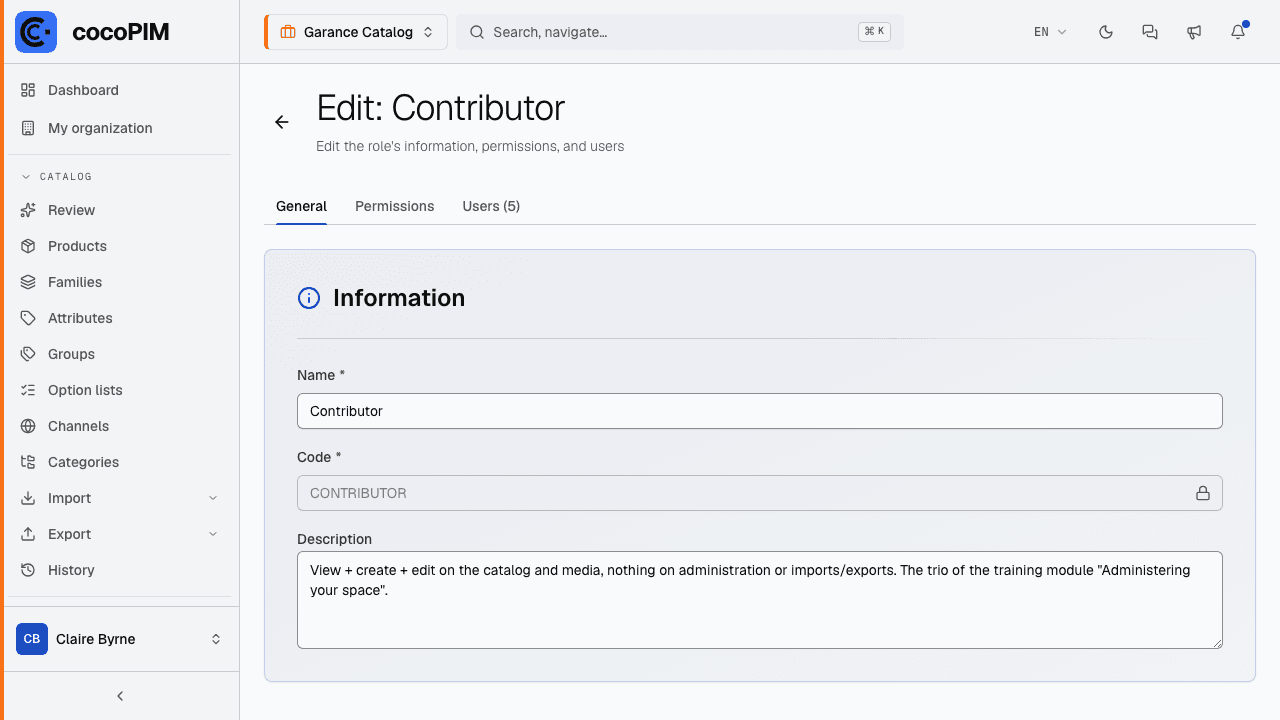Viewport: 1280px width, 720px height.
Task: Click the cocoPIM logo icon
Action: [x=36, y=32]
